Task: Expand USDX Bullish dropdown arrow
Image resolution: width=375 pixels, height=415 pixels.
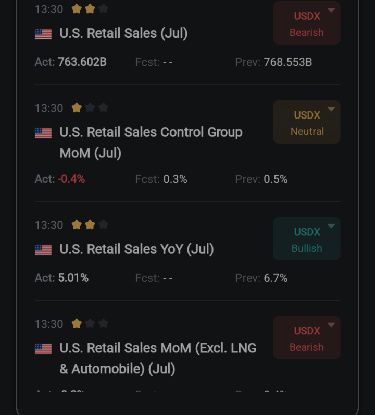Action: (331, 226)
